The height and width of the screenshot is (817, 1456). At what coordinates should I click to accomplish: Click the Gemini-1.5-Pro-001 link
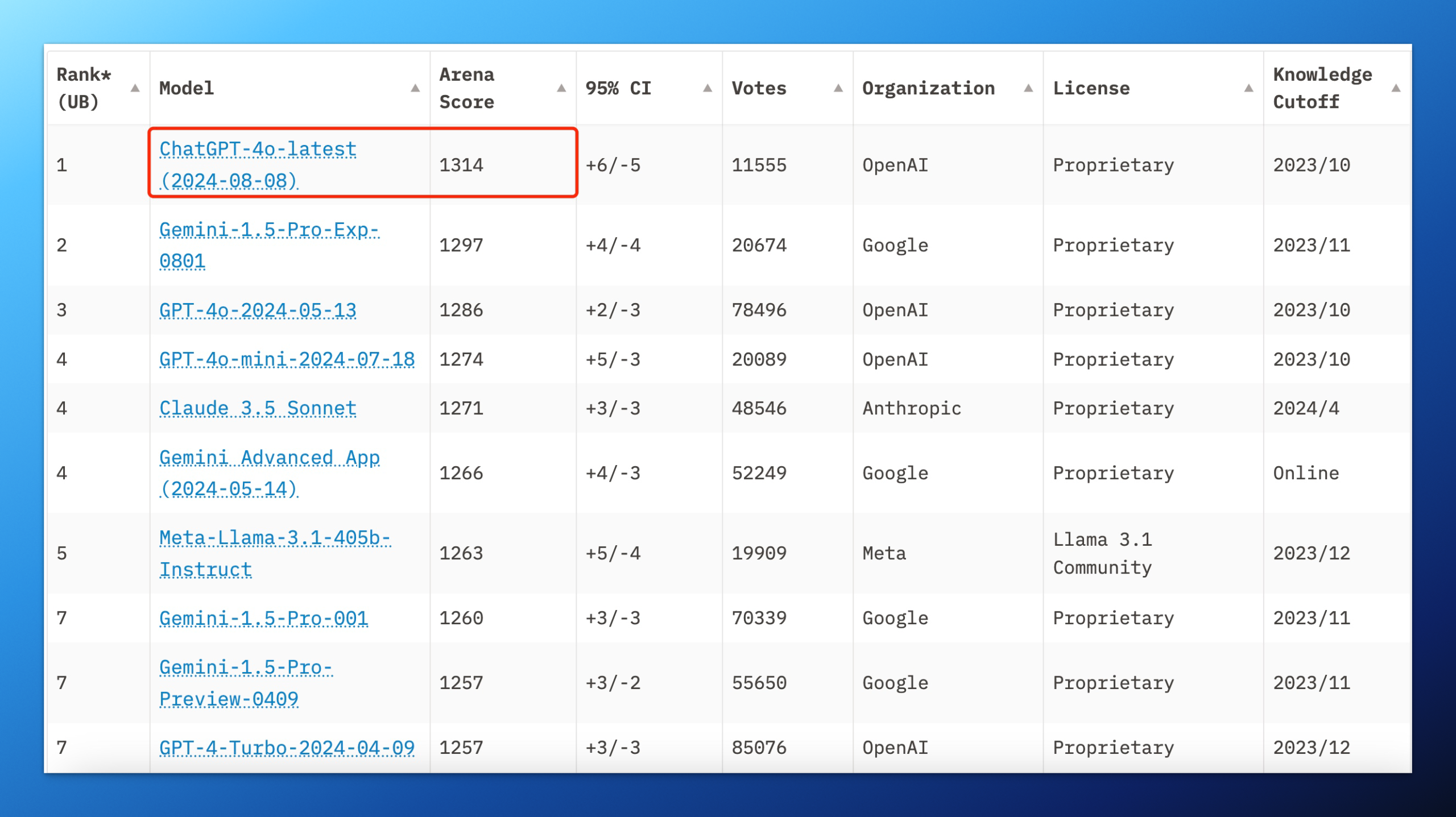263,618
